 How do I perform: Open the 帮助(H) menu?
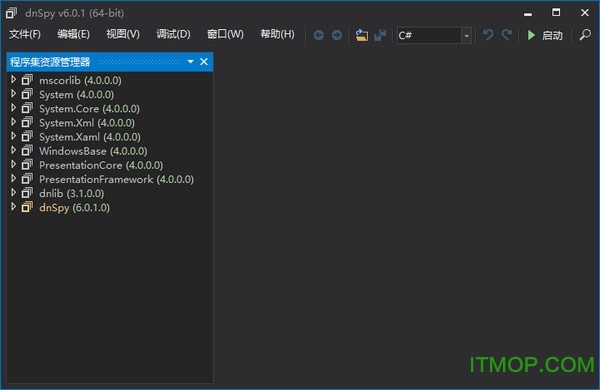277,34
